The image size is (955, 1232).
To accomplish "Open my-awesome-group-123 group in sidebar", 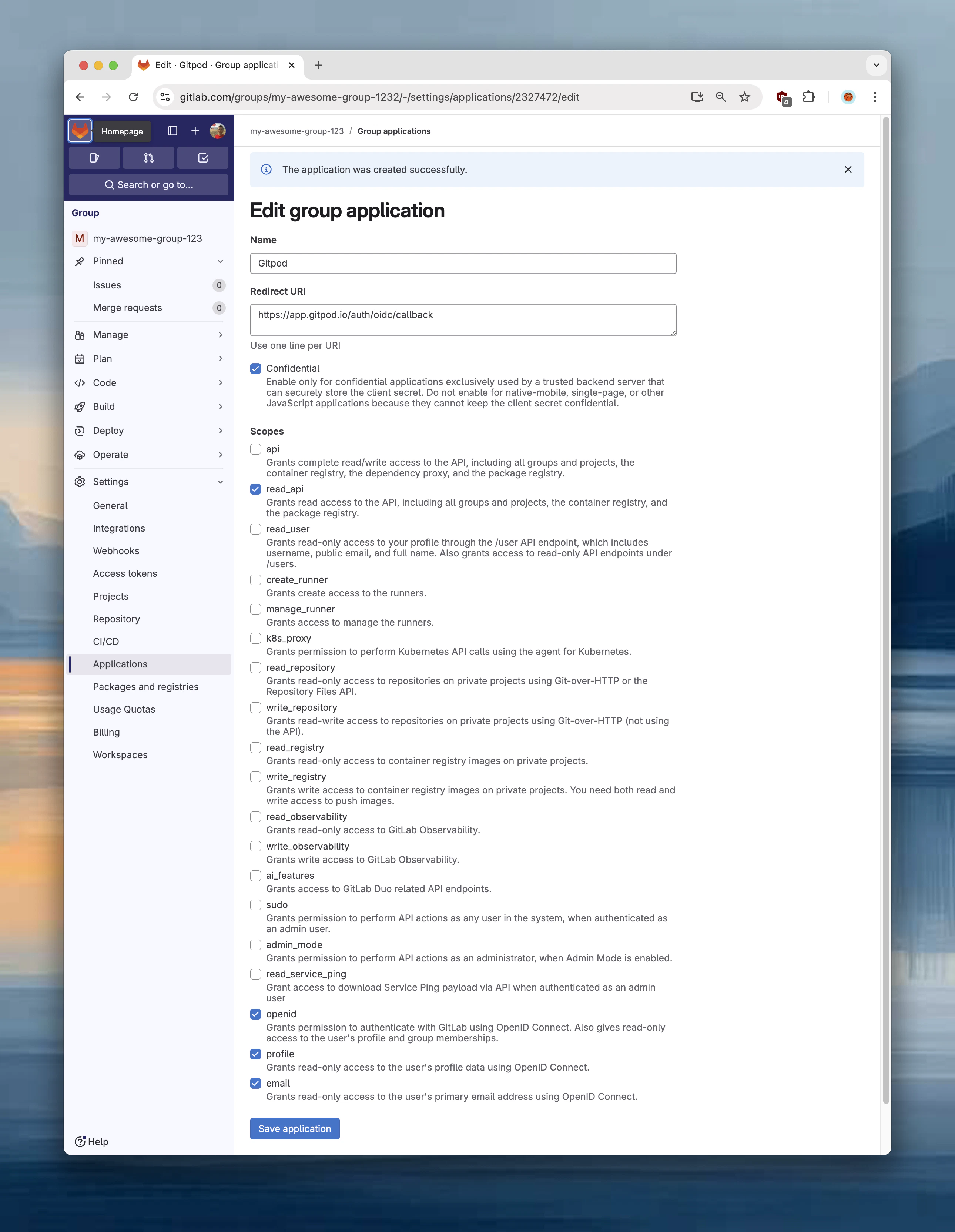I will [150, 238].
